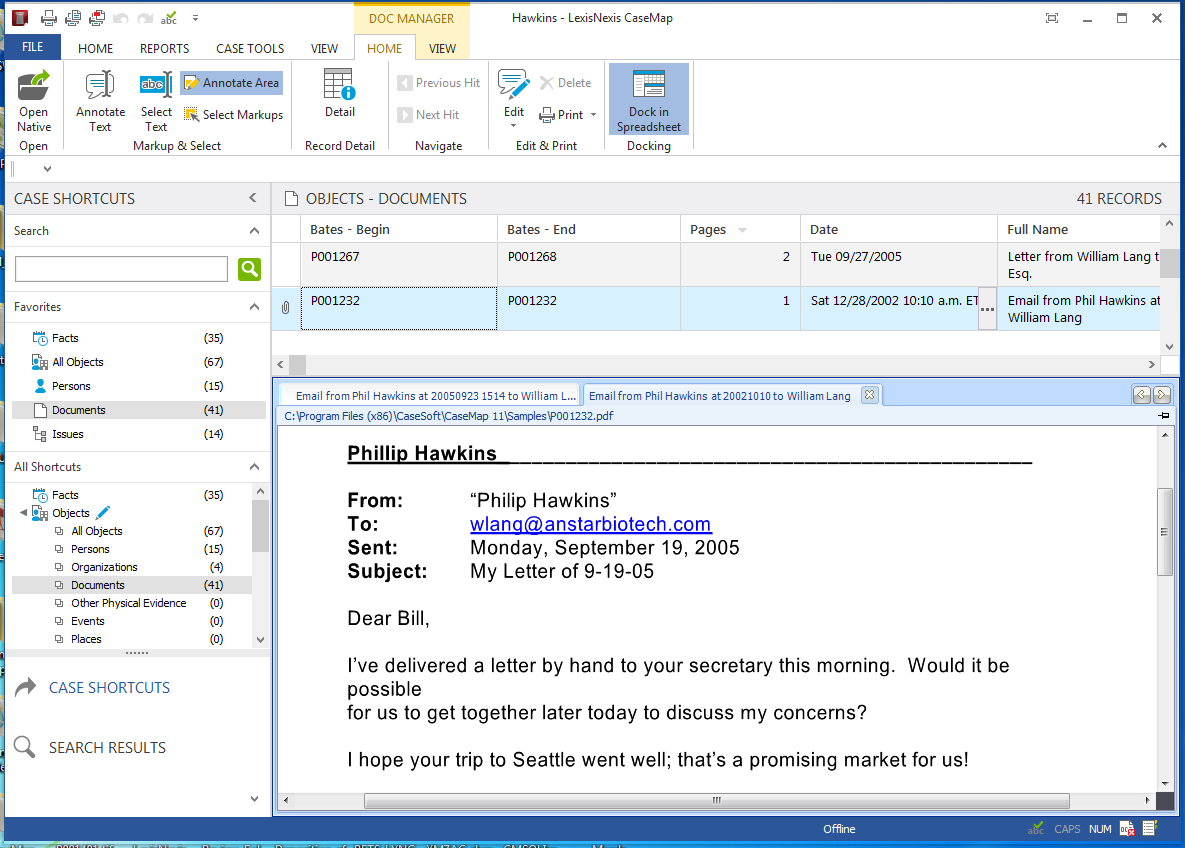Click the pin icon on the viewer

1163,416
